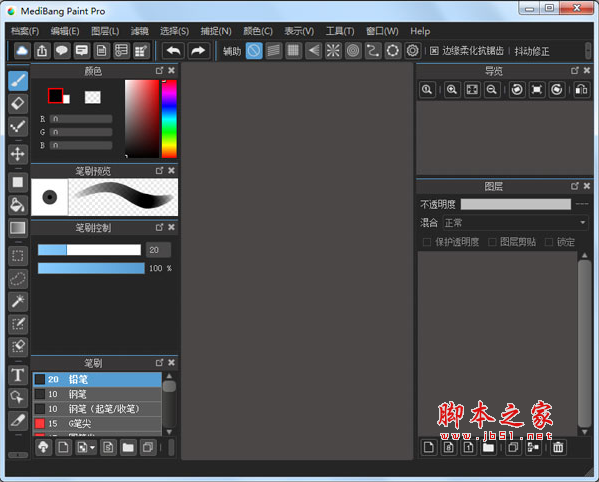599x482 pixels.
Task: Select the Selection Pen tool
Action: 18,324
